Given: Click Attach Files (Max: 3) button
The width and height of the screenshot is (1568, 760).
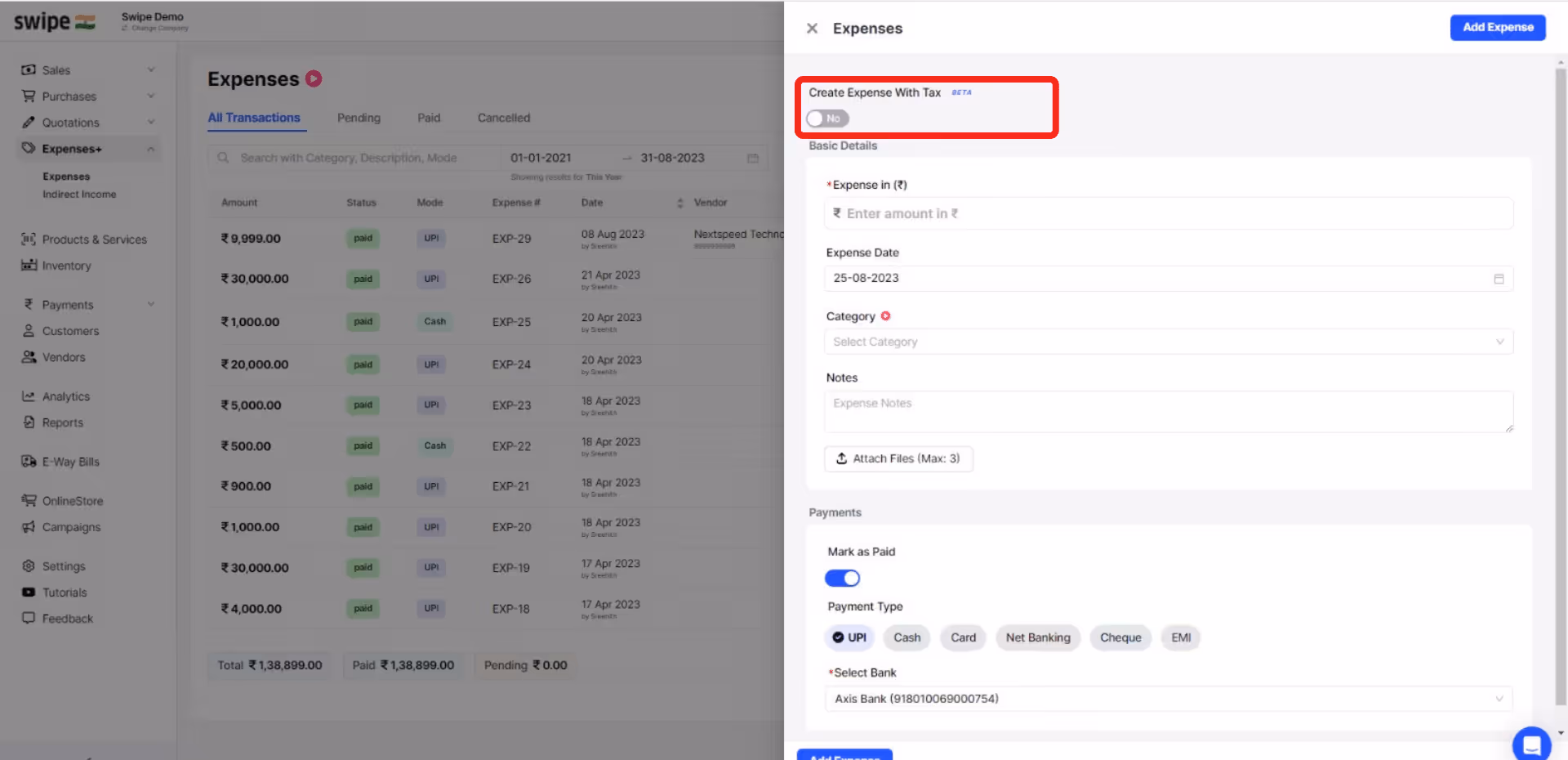Looking at the screenshot, I should click(x=898, y=458).
